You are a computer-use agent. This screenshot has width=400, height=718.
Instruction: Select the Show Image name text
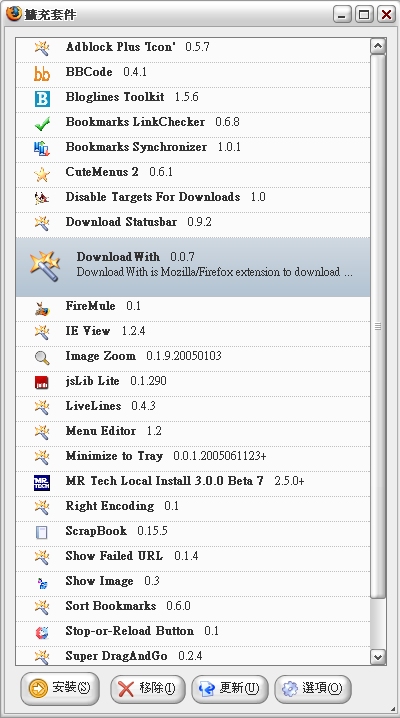99,581
